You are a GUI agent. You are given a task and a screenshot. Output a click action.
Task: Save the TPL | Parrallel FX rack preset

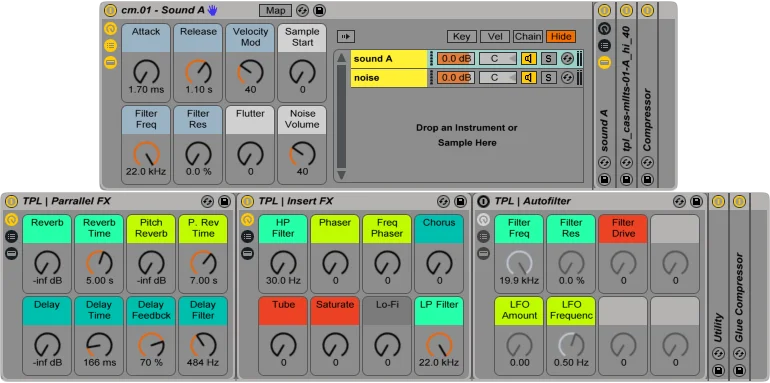point(224,201)
